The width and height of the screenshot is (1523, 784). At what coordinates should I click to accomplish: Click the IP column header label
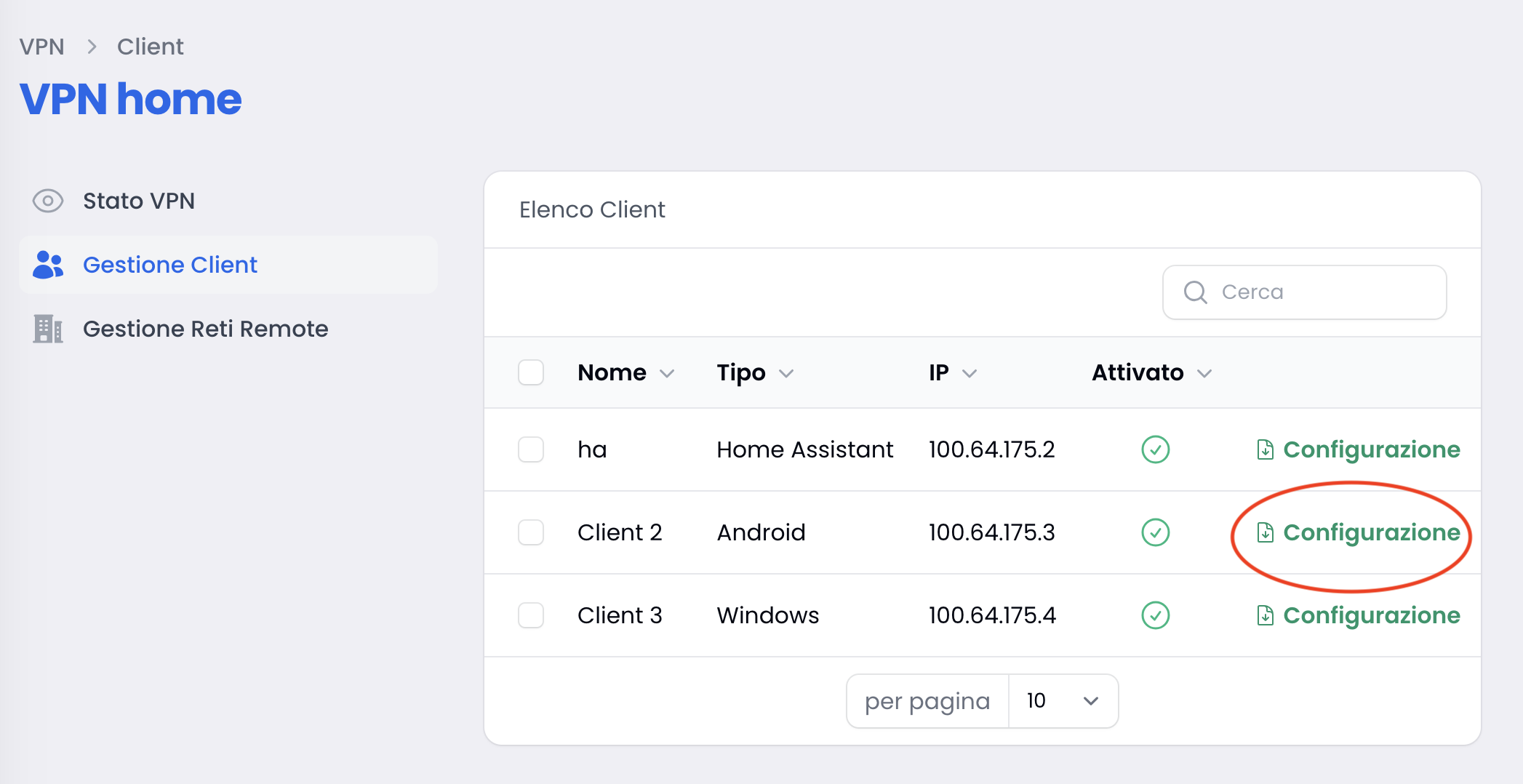(938, 372)
